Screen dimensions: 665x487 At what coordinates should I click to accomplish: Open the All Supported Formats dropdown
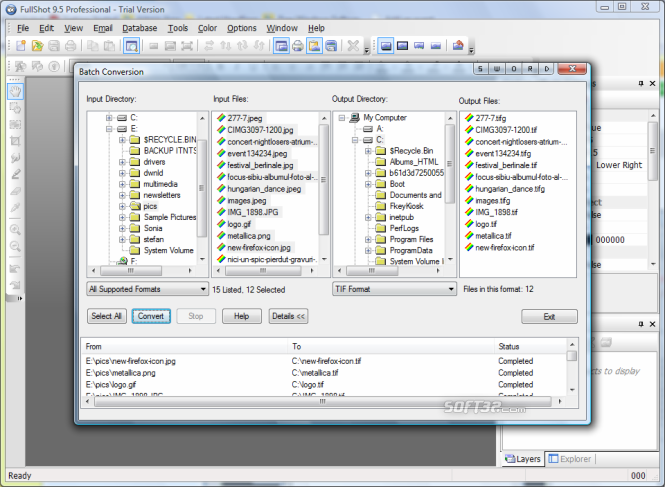point(147,289)
